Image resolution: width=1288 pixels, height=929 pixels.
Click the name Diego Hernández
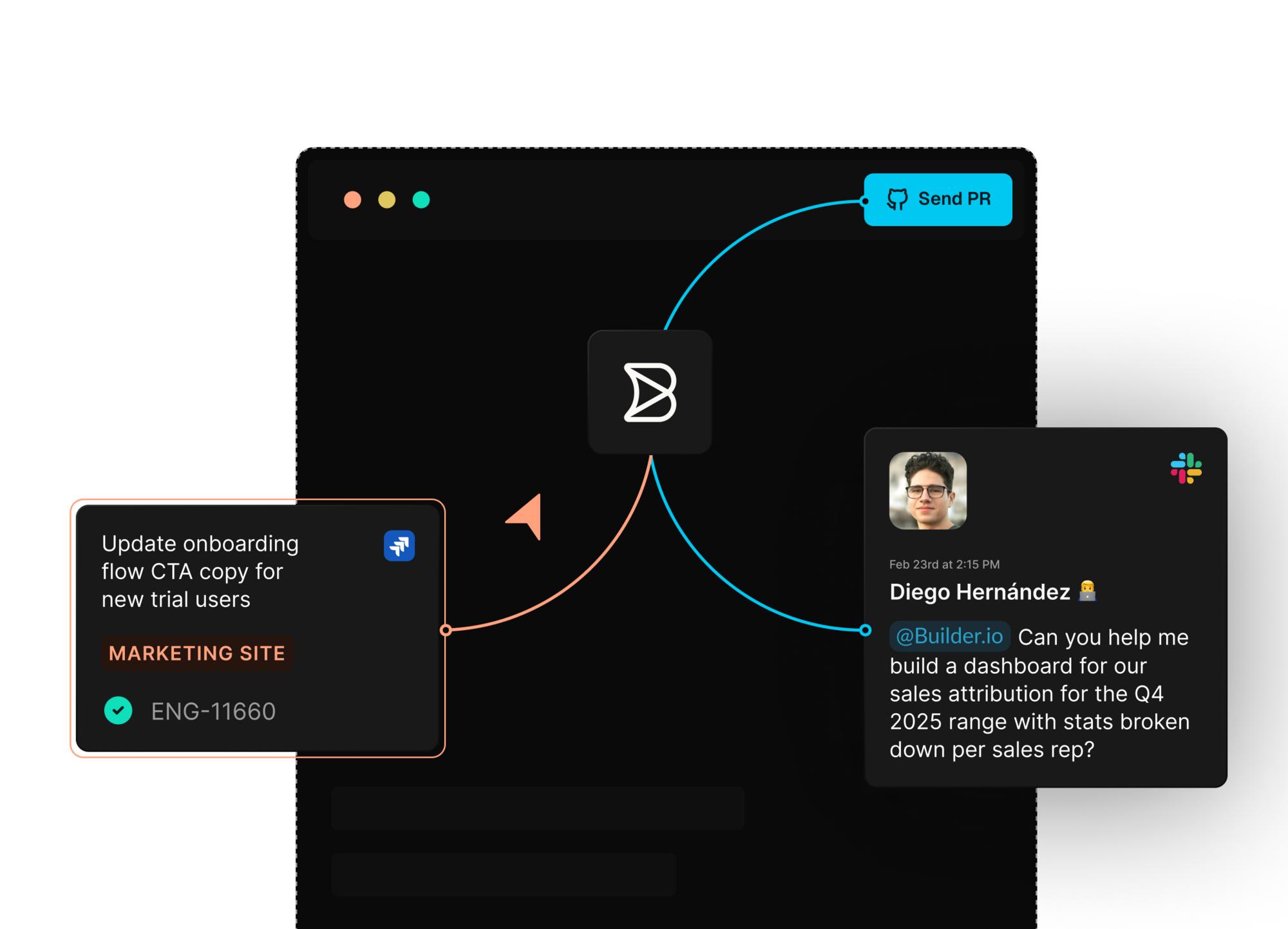[x=980, y=591]
